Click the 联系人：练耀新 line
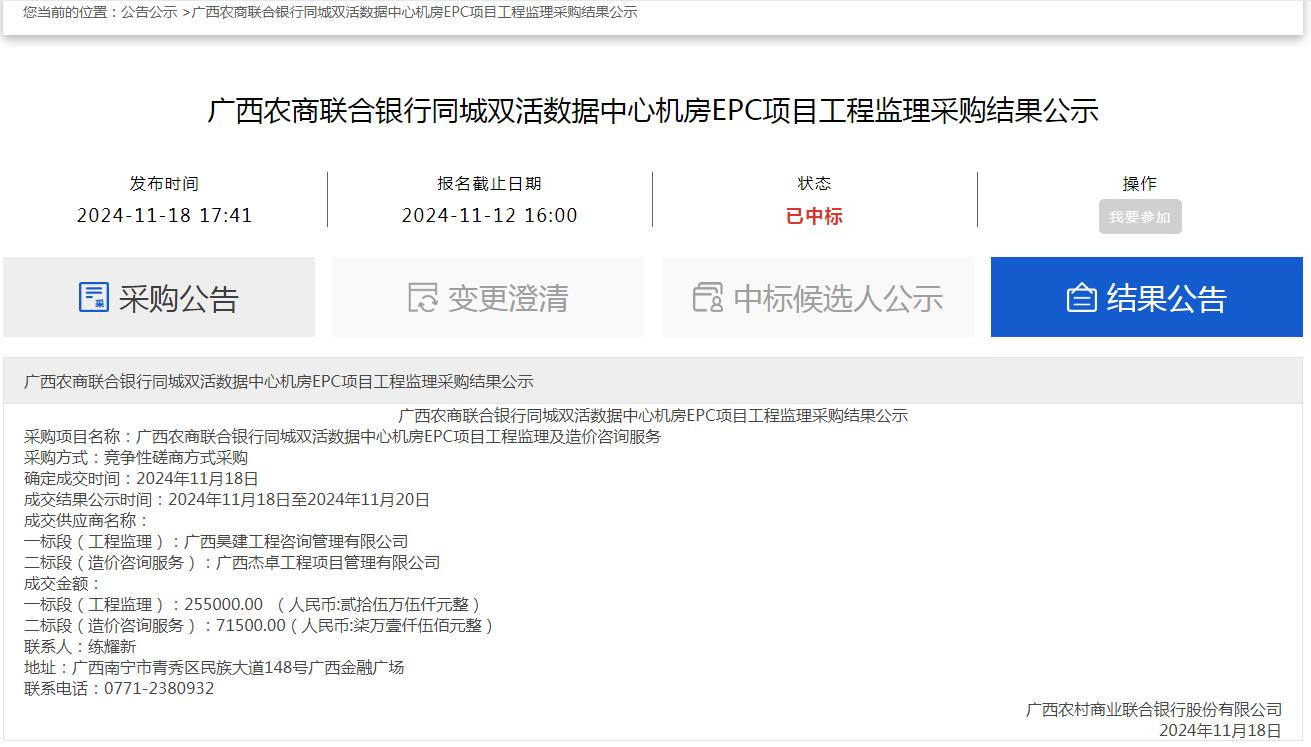 [80, 646]
